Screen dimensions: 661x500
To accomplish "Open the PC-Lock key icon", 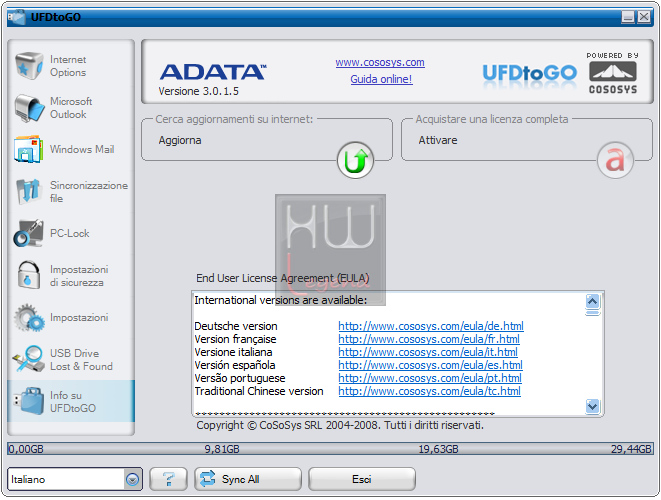I will (28, 233).
